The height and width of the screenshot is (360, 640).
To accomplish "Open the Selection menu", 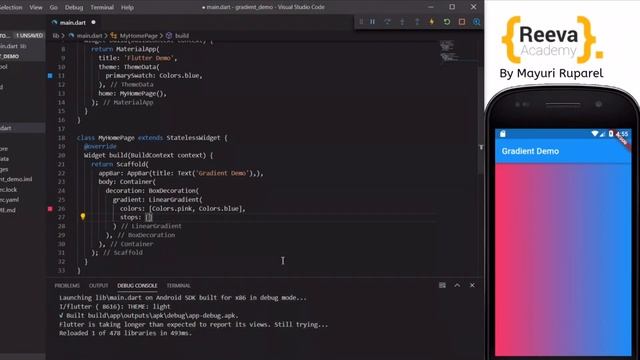I will tap(11, 7).
